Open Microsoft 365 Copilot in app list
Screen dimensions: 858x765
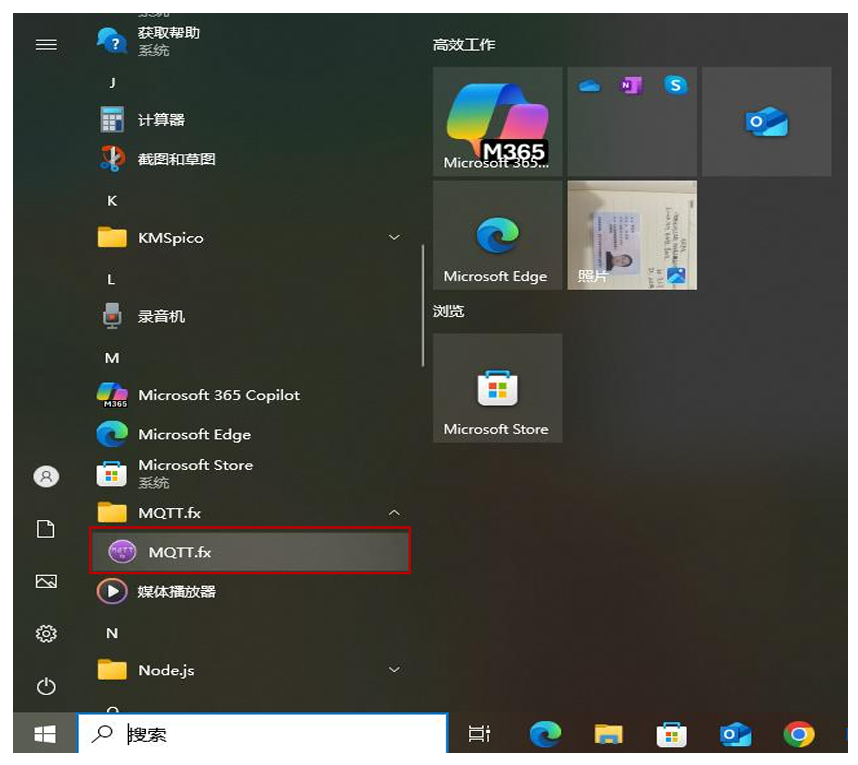coord(249,395)
